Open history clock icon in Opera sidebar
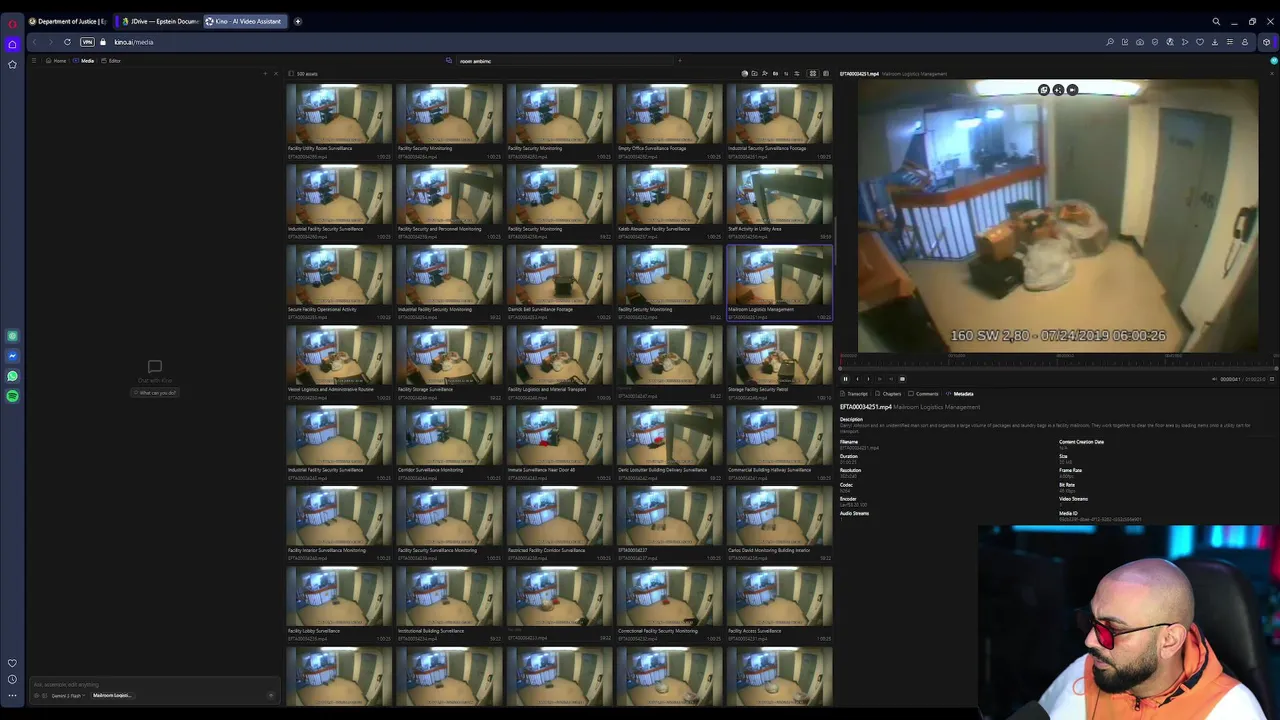This screenshot has width=1280, height=720. pyautogui.click(x=12, y=679)
